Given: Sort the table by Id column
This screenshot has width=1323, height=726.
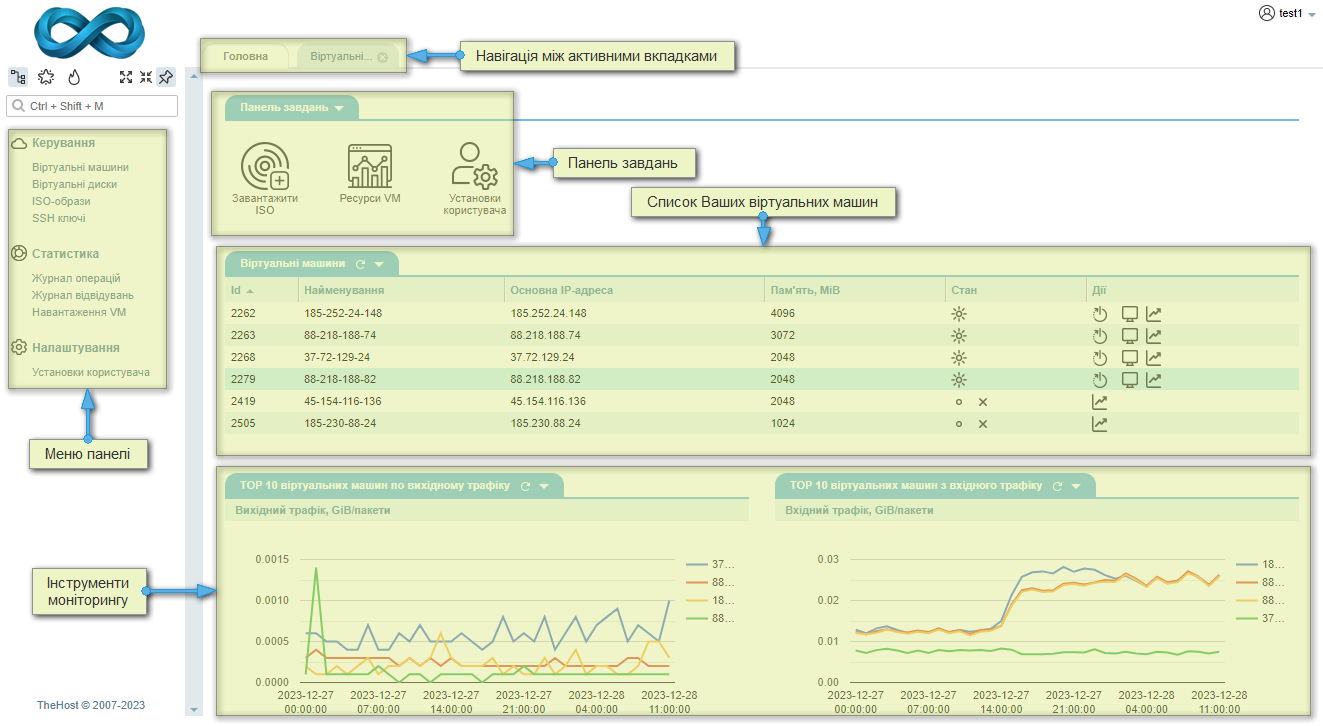Looking at the screenshot, I should (236, 290).
